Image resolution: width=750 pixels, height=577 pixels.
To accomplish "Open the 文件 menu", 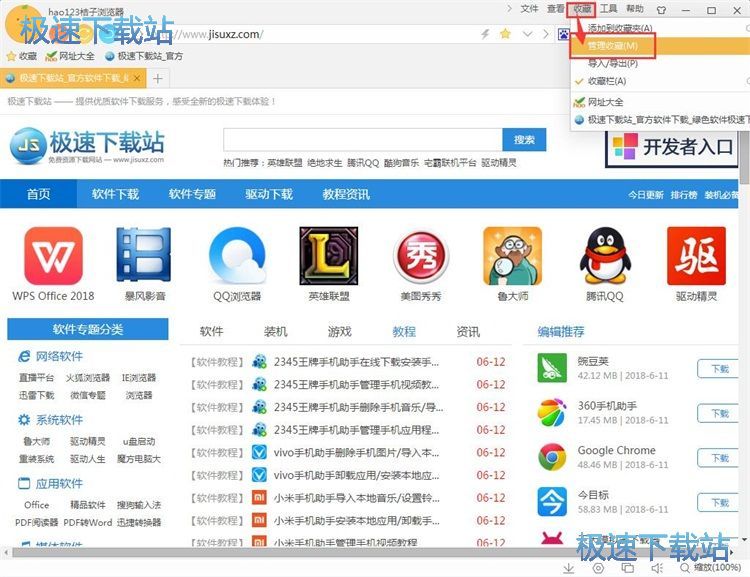I will point(529,9).
